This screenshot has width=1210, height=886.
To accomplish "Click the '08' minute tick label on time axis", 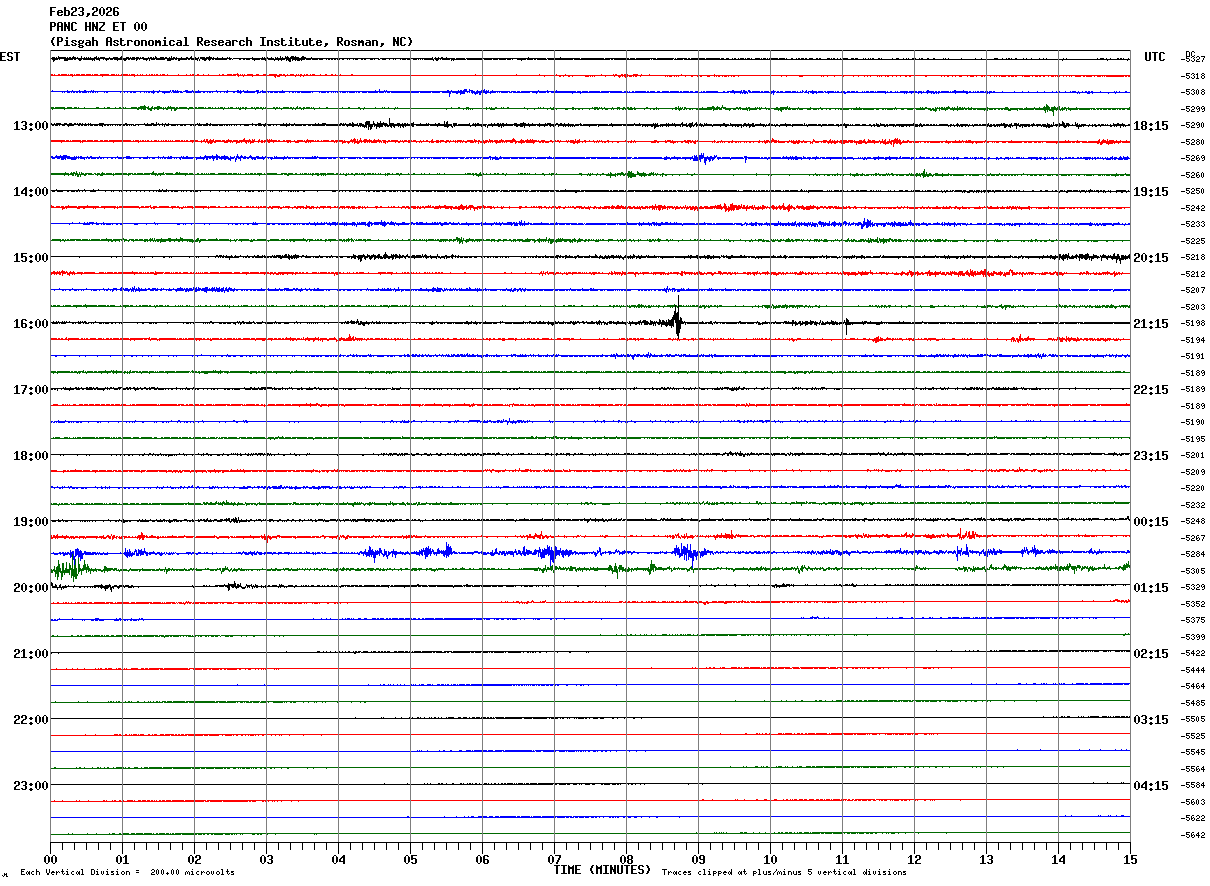I will click(x=626, y=859).
